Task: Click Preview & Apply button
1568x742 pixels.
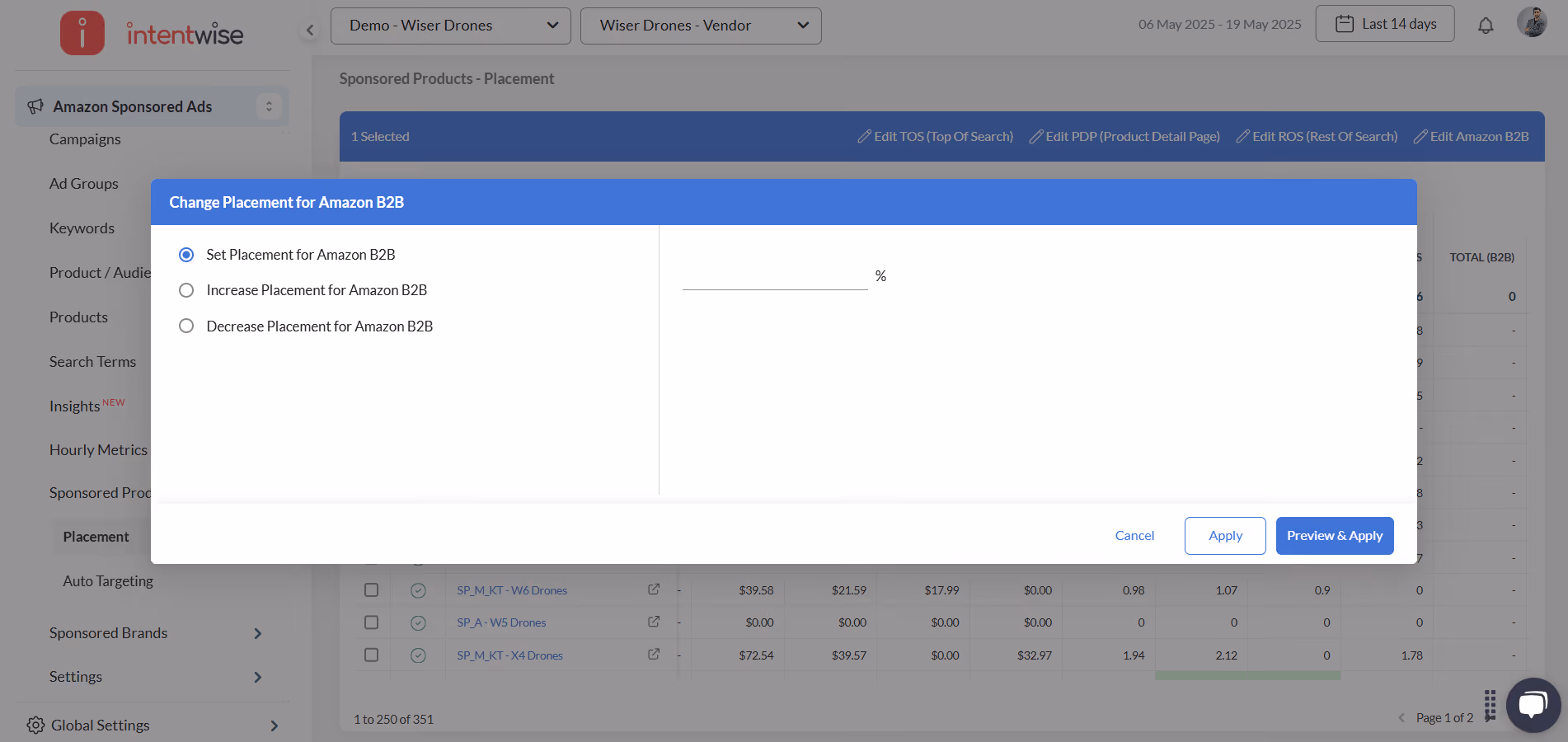Action: [x=1335, y=536]
